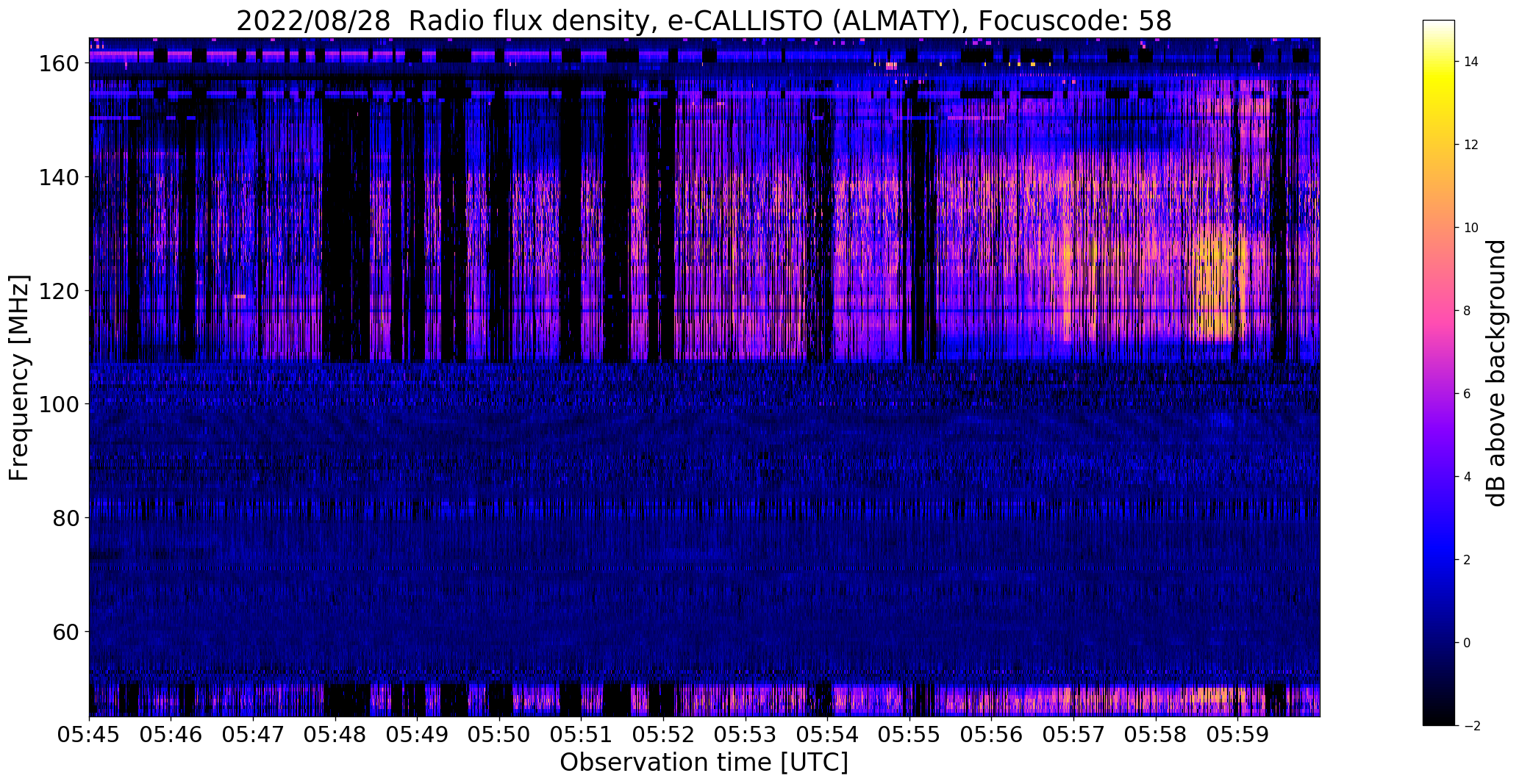Click the 140 frequency tick label
This screenshot has height=784, width=1519.
tap(60, 177)
